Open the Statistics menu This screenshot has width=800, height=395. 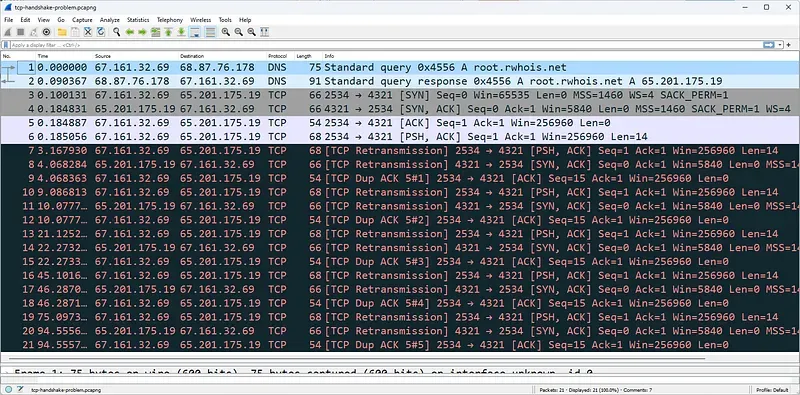pos(138,20)
